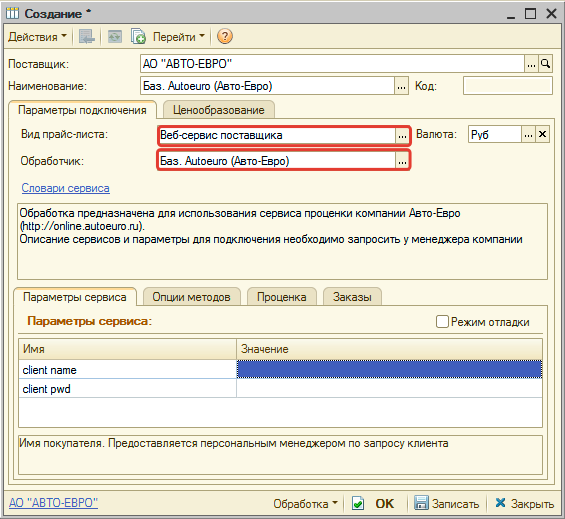The image size is (565, 519).
Task: Click the toolbar refresh icon
Action: 115,36
